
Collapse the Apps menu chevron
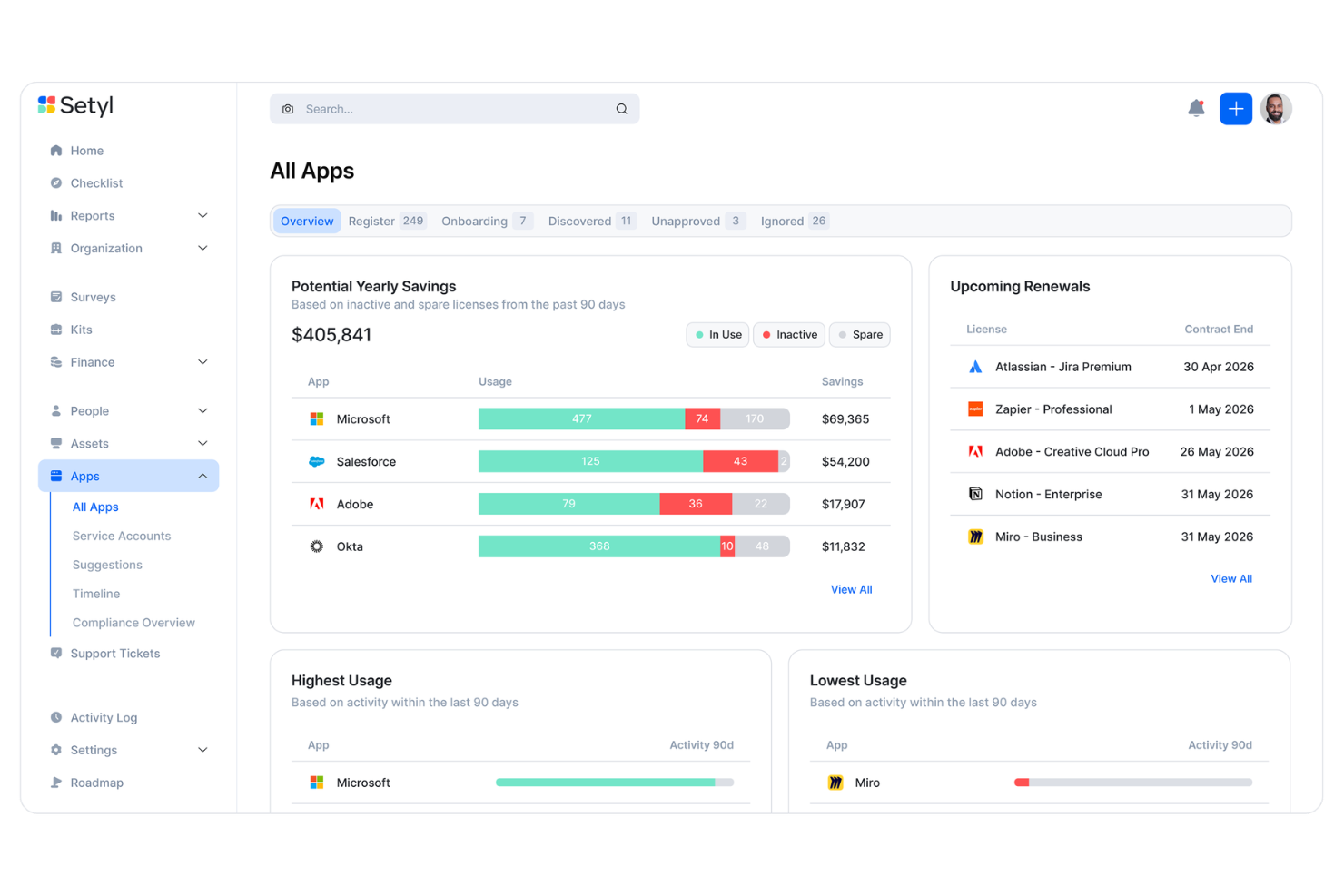coord(203,477)
